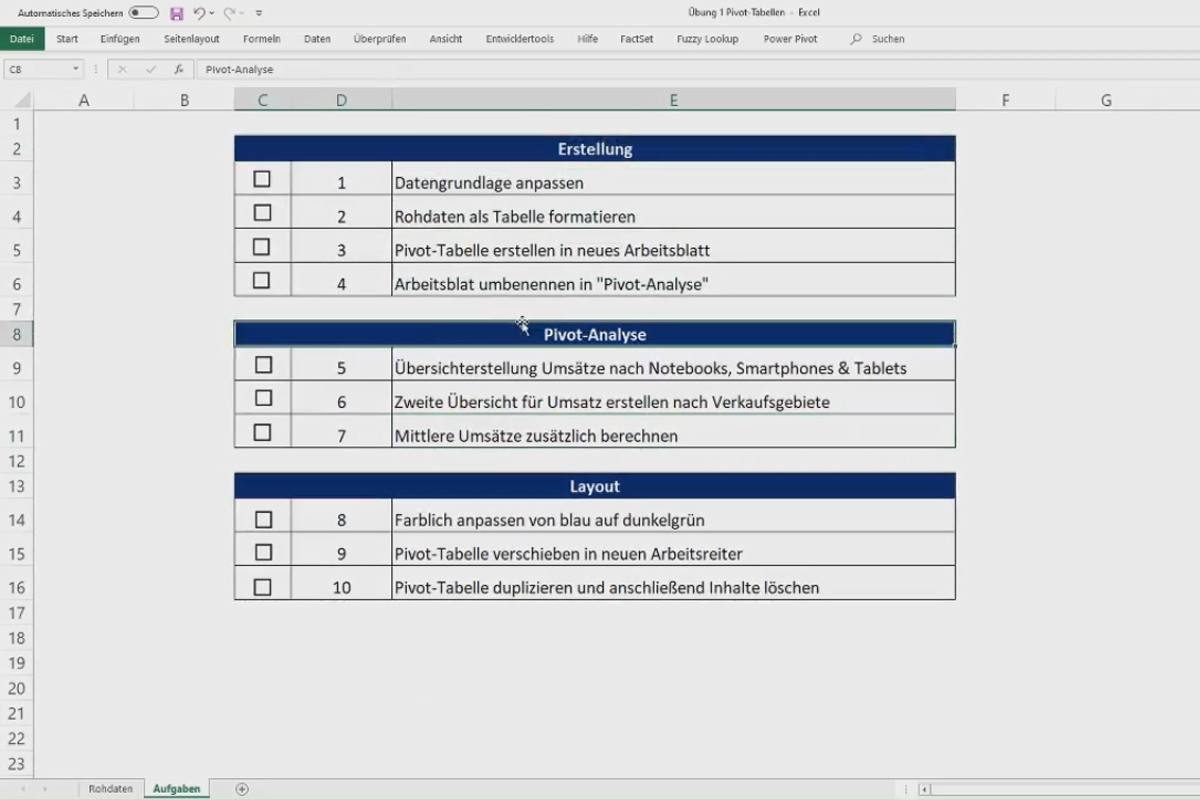
Task: Click the Undo arrow icon
Action: point(199,13)
